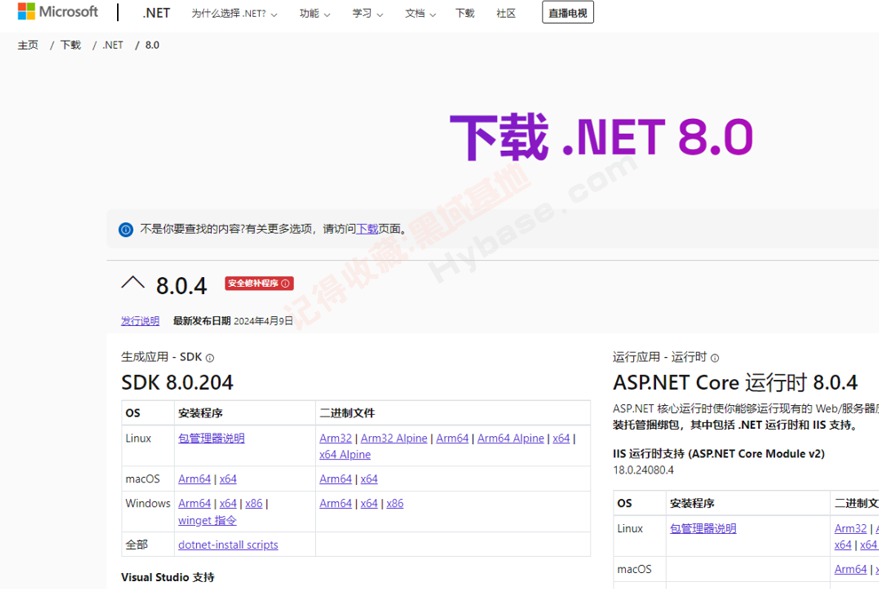Download SDK macOS Arm64 binary
The width and height of the screenshot is (882, 602).
click(x=335, y=479)
